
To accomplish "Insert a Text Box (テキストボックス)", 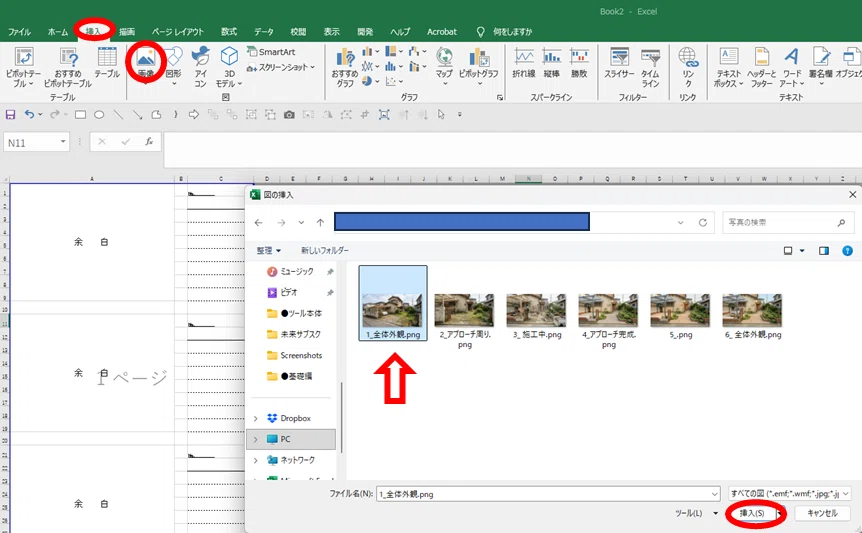I will point(729,67).
